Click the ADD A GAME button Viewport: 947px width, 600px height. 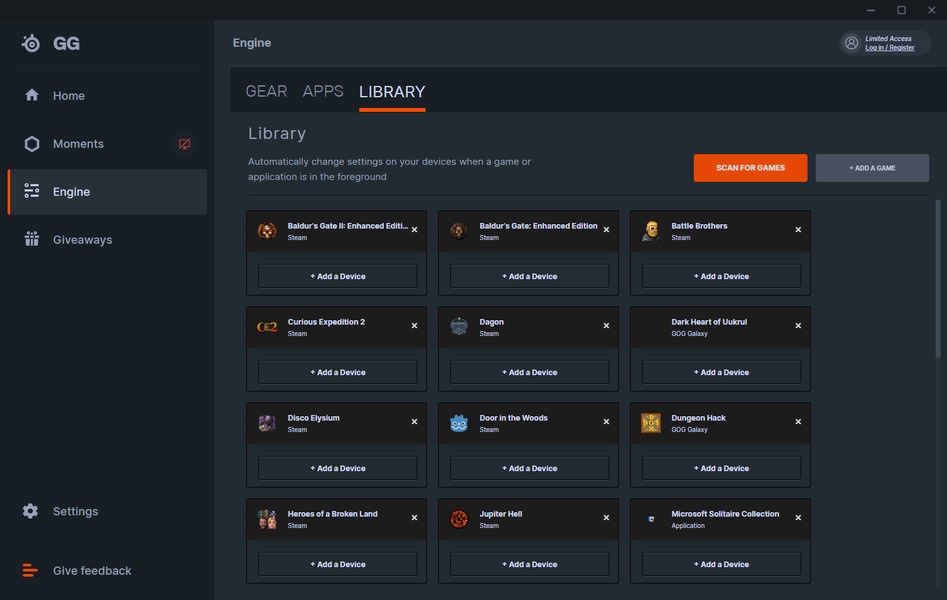(872, 168)
